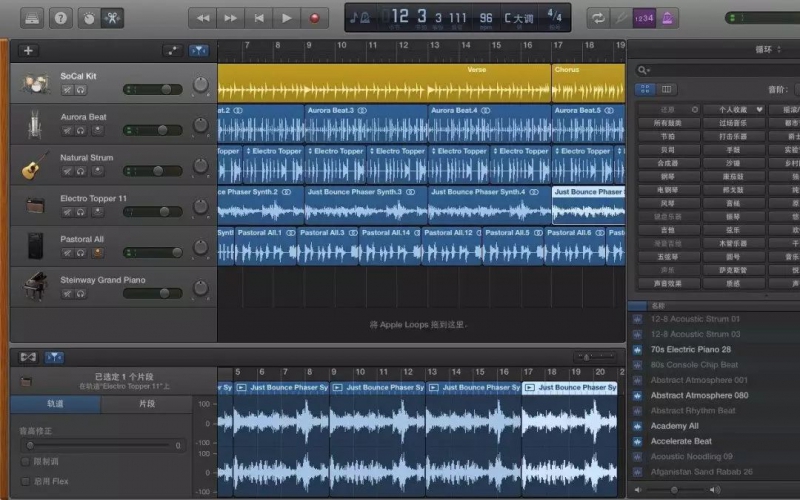The height and width of the screenshot is (500, 800).
Task: Select the Natural Strum guitar track icon
Action: (35, 165)
